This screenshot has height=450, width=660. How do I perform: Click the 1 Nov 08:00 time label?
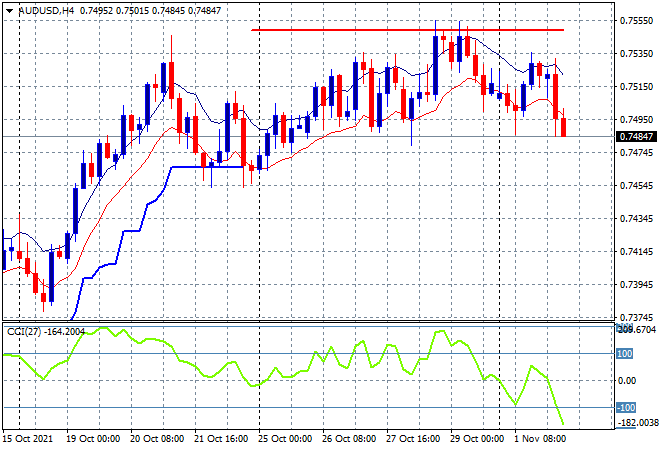coord(540,439)
